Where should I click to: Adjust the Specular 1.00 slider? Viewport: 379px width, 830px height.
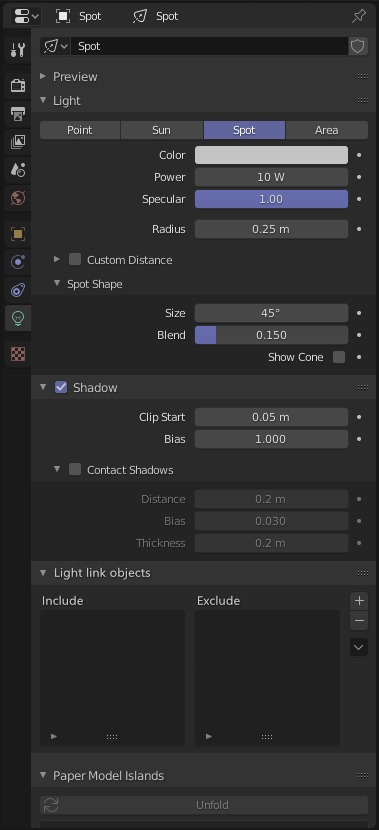click(x=271, y=199)
